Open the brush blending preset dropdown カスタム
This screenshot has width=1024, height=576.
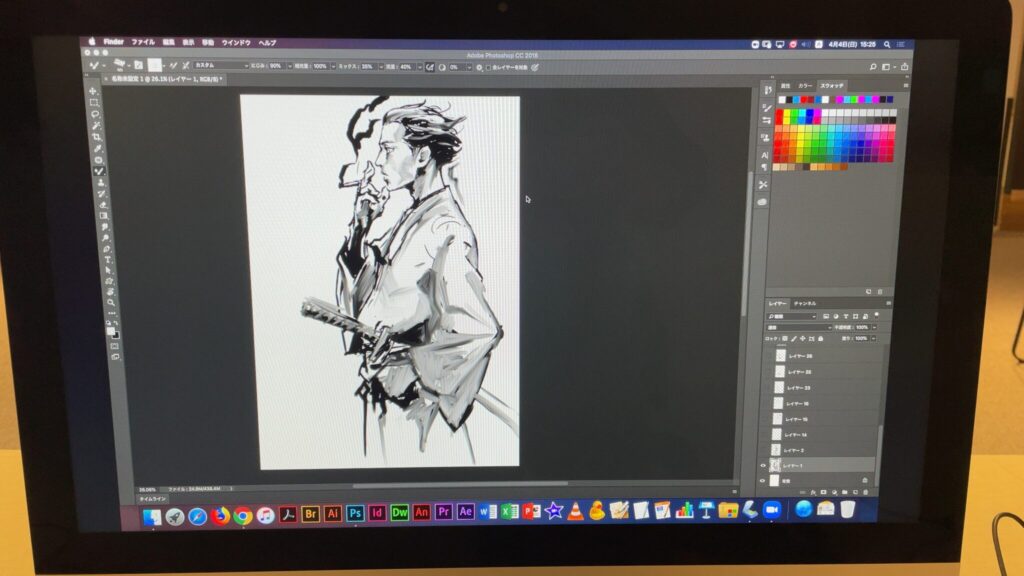point(221,65)
